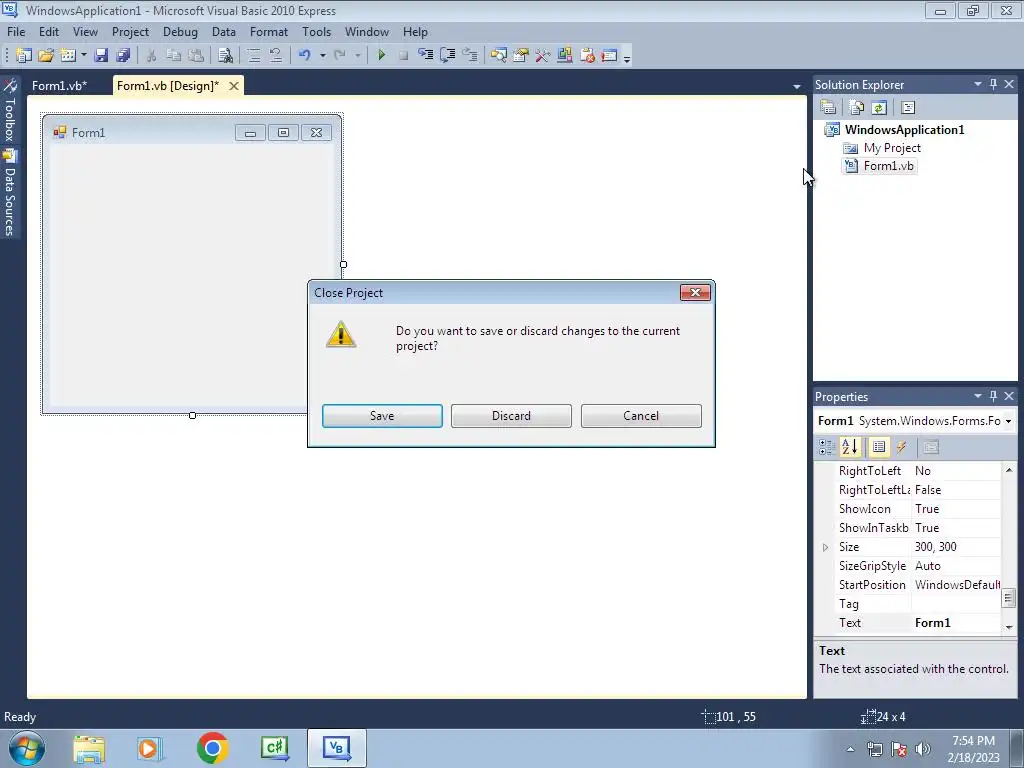
Task: Toggle auto-hide pin on Properties panel
Action: (x=993, y=396)
